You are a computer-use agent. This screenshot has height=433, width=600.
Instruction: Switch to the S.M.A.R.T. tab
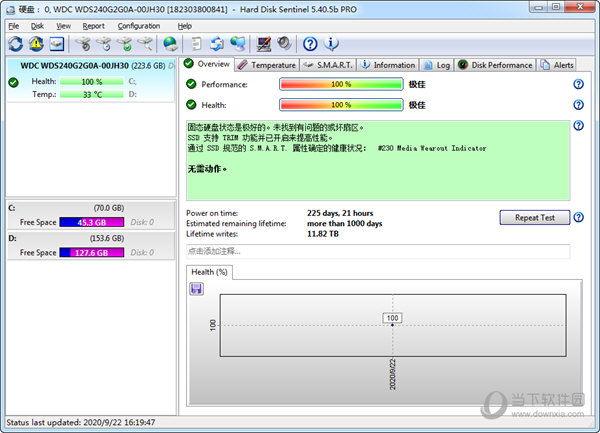pyautogui.click(x=328, y=65)
